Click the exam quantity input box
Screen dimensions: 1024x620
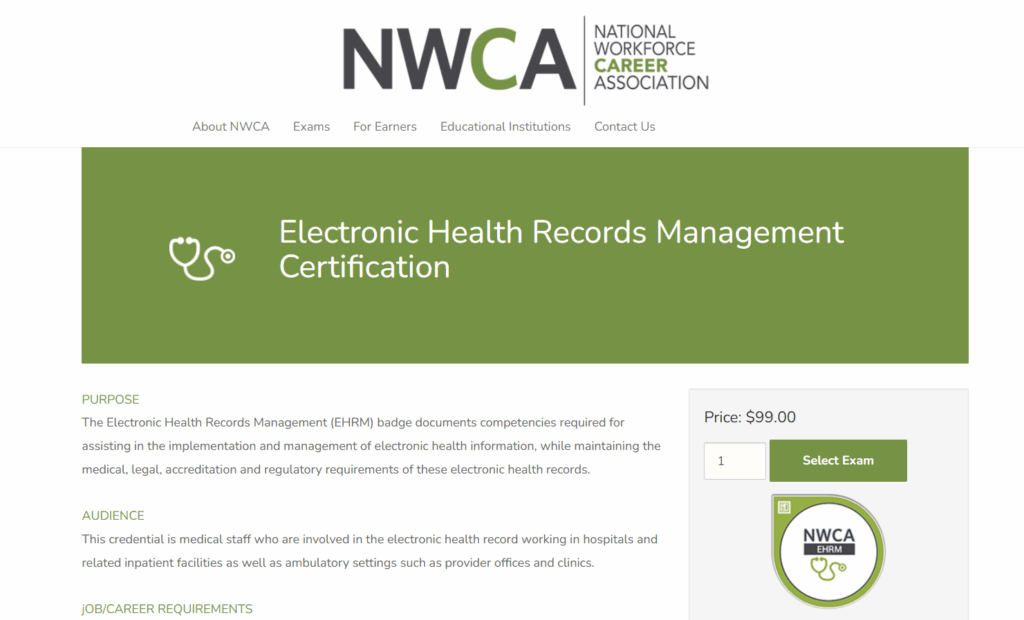734,460
